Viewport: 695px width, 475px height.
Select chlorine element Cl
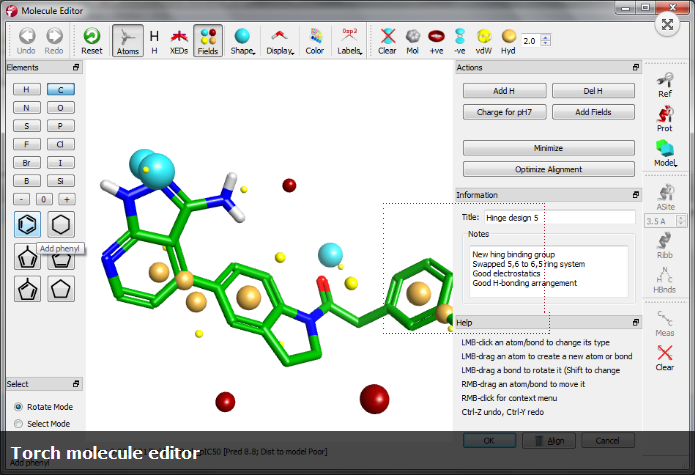[x=61, y=144]
